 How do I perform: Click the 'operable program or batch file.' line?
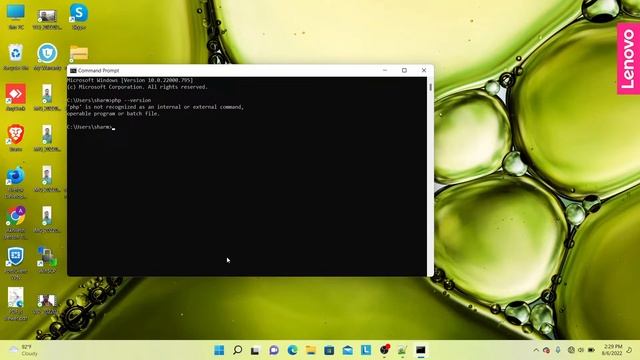click(x=113, y=113)
